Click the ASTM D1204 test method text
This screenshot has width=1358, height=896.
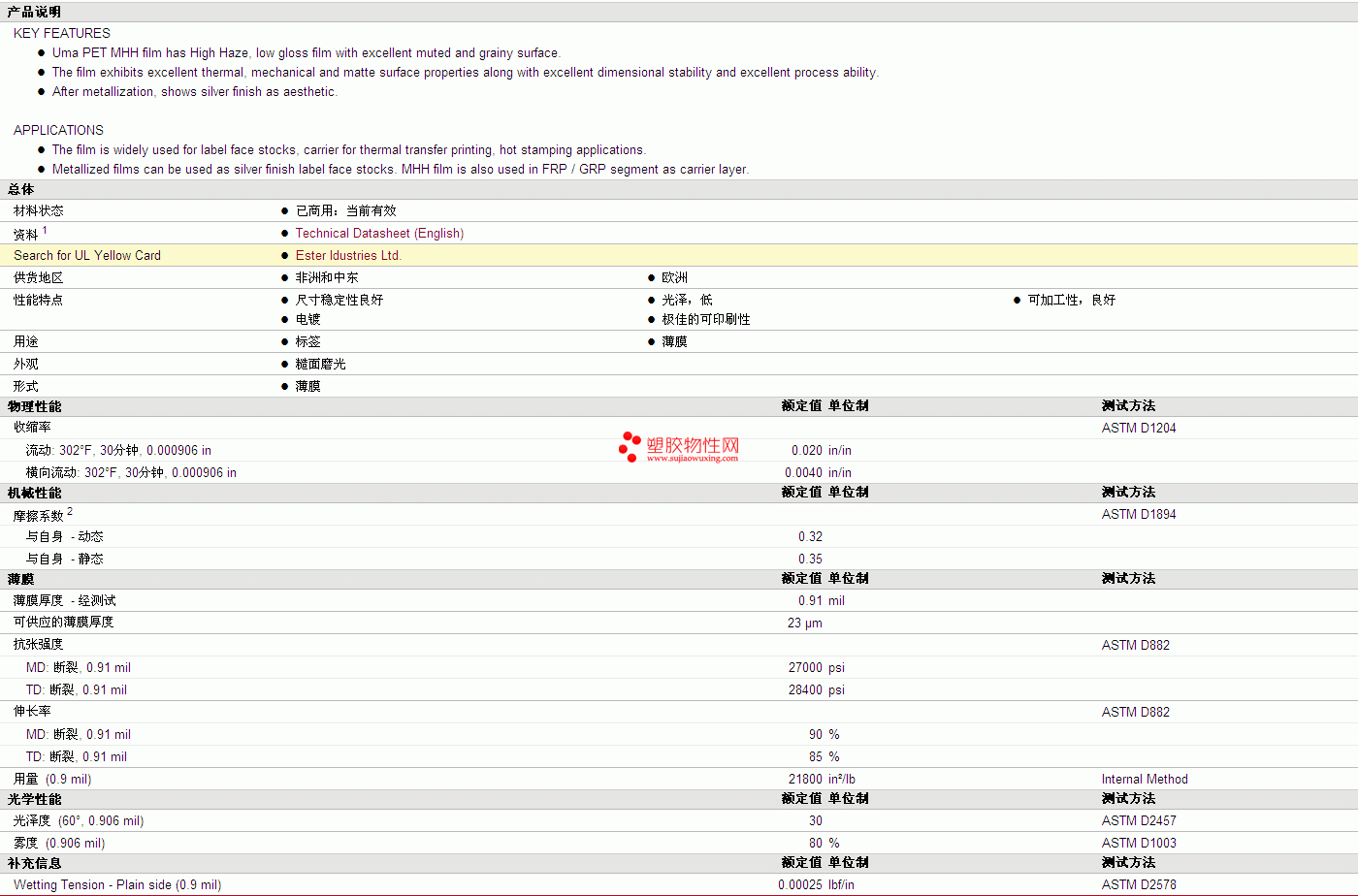point(1139,429)
